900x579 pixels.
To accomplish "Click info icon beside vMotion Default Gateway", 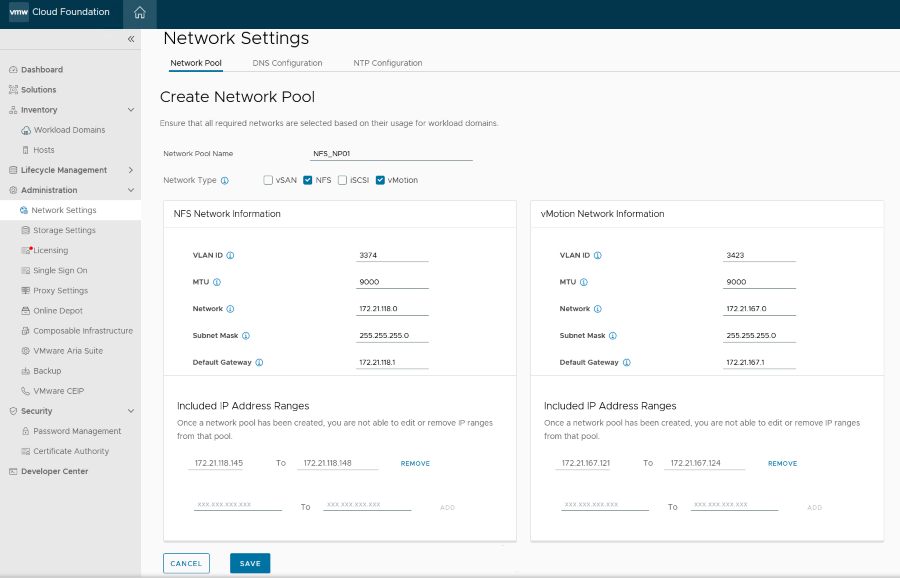I will (x=626, y=363).
